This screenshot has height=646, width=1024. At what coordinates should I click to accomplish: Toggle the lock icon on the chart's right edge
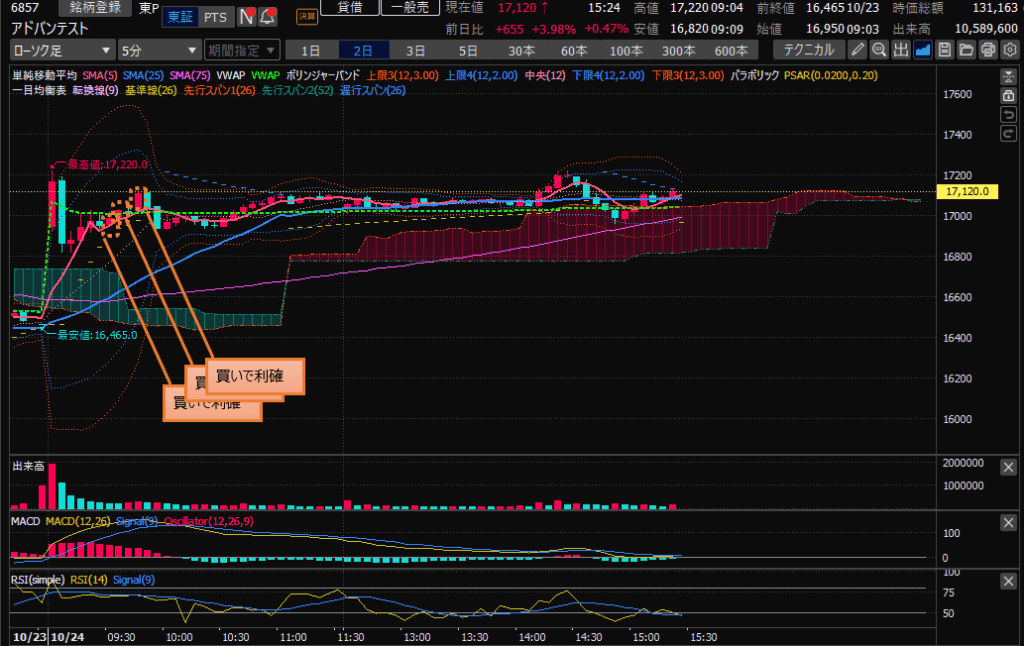tap(1010, 95)
